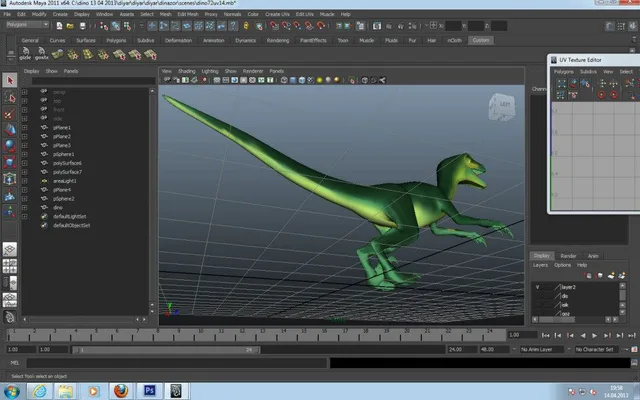640x400 pixels.
Task: Click Use all lights yellow sphere icon
Action: pos(320,80)
